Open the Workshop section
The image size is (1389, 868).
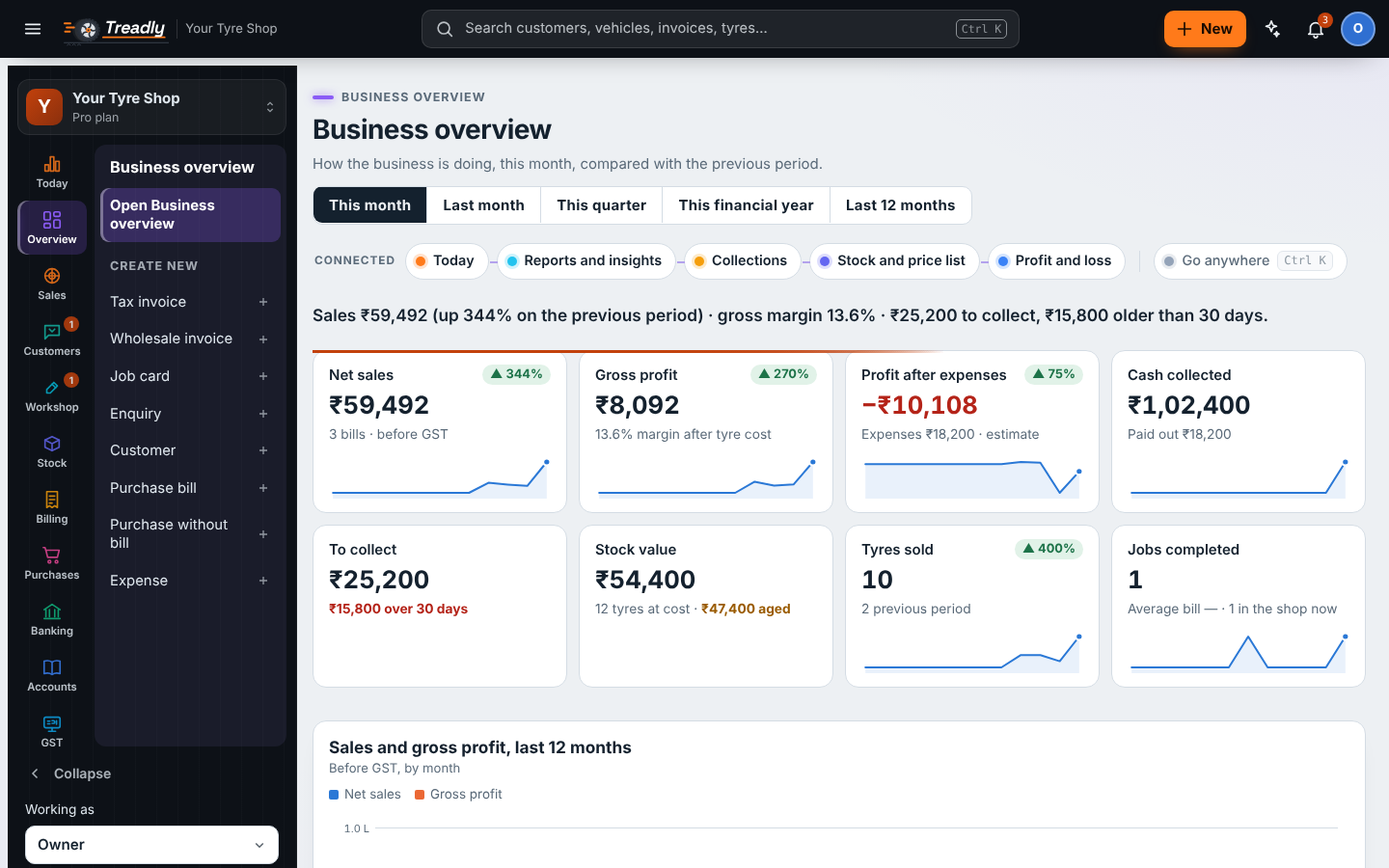(x=52, y=395)
